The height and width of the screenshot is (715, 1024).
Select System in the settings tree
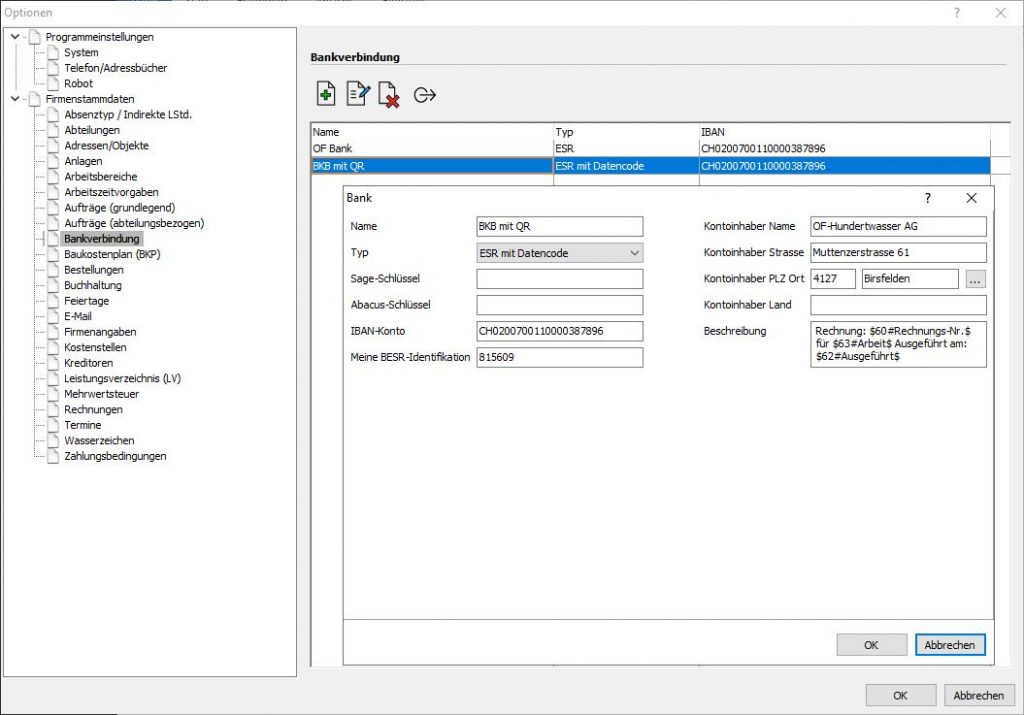click(81, 52)
